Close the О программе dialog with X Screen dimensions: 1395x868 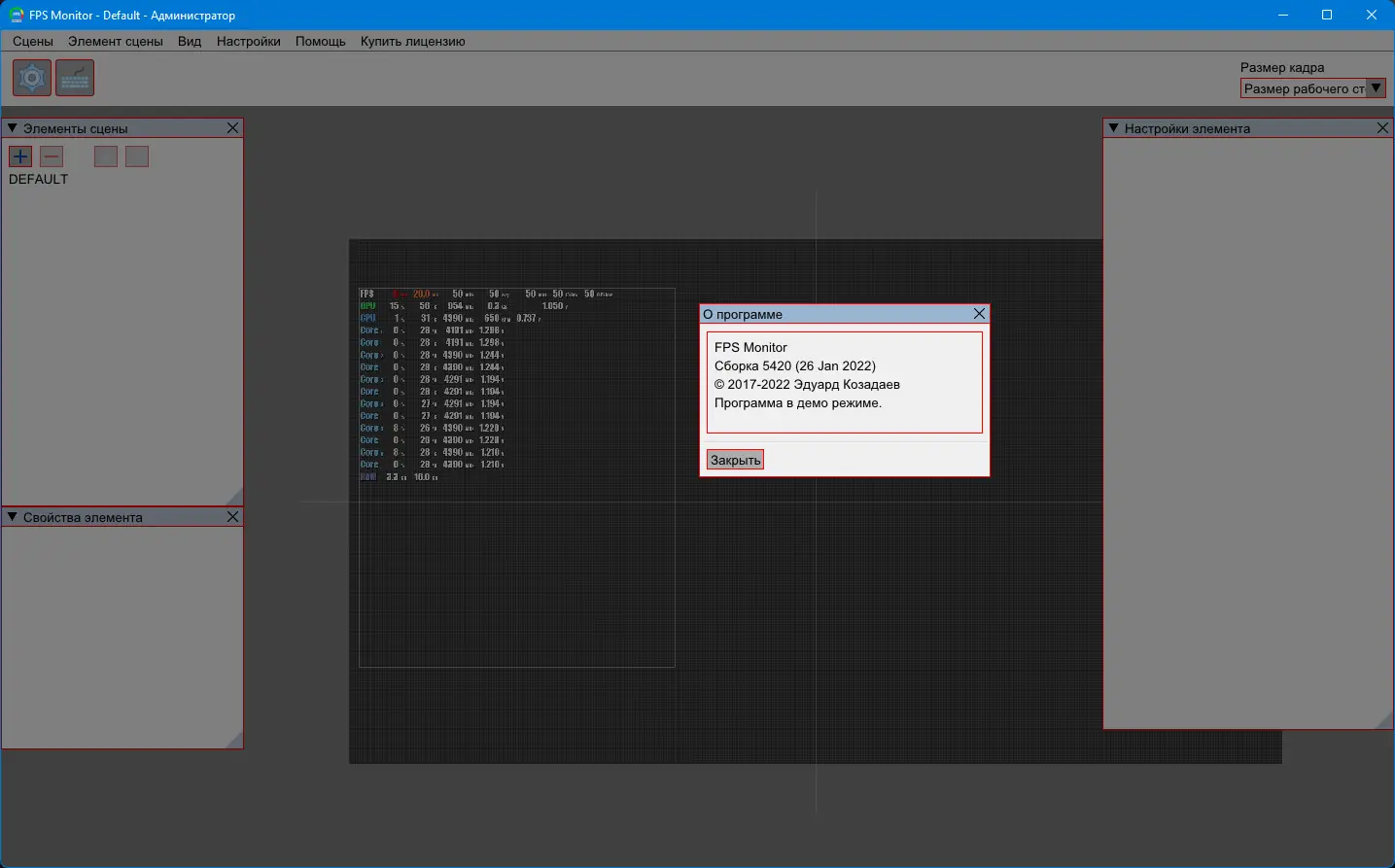(x=979, y=314)
